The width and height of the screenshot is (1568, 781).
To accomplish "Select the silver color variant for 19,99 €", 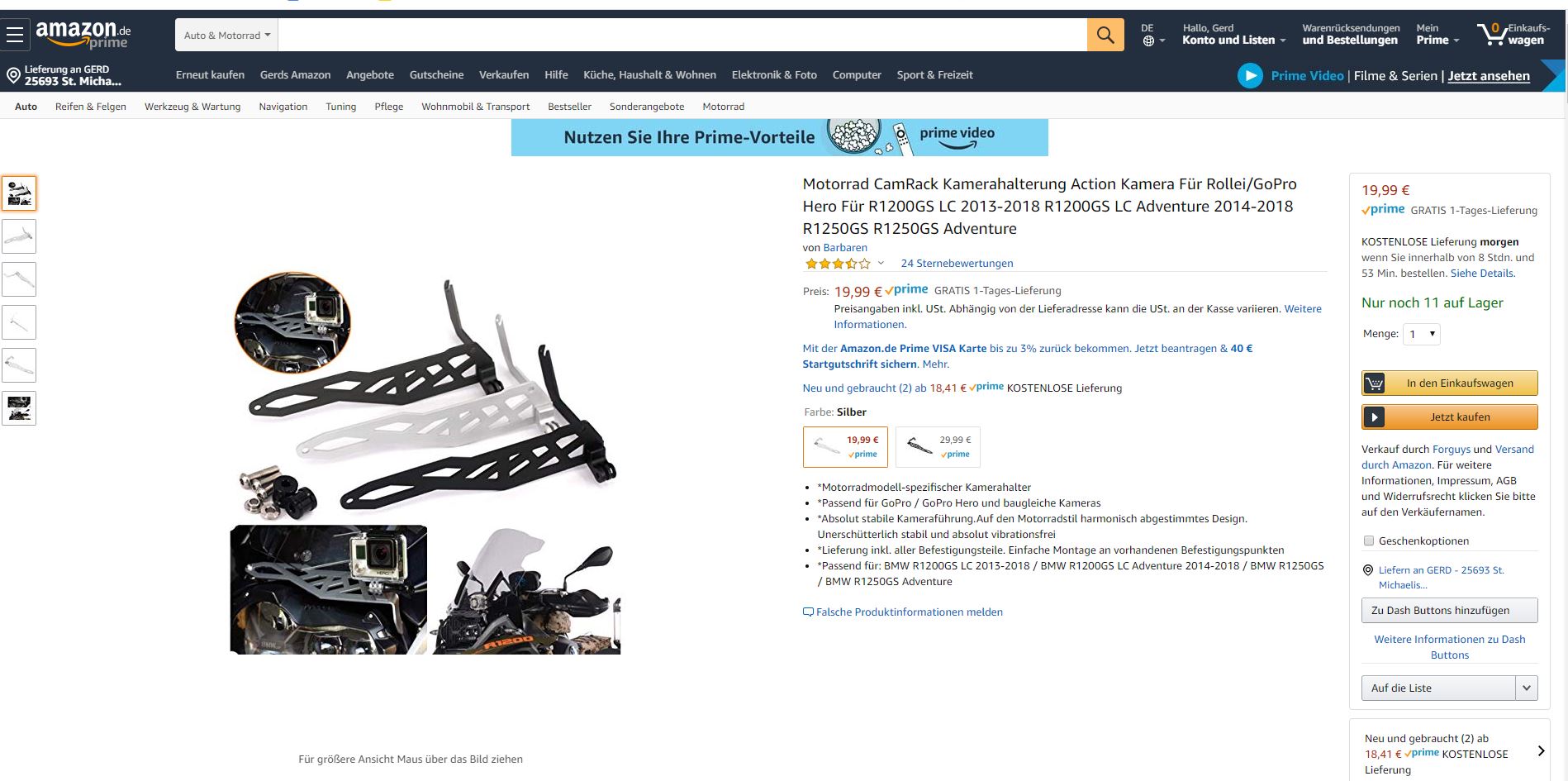I will (845, 447).
